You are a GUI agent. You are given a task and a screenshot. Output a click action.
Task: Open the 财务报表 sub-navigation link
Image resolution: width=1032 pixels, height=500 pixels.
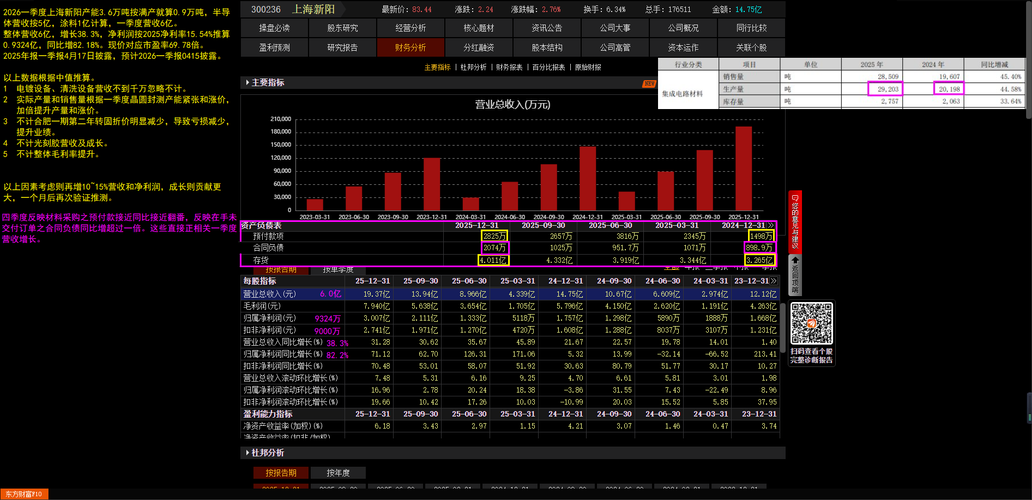[x=509, y=67]
